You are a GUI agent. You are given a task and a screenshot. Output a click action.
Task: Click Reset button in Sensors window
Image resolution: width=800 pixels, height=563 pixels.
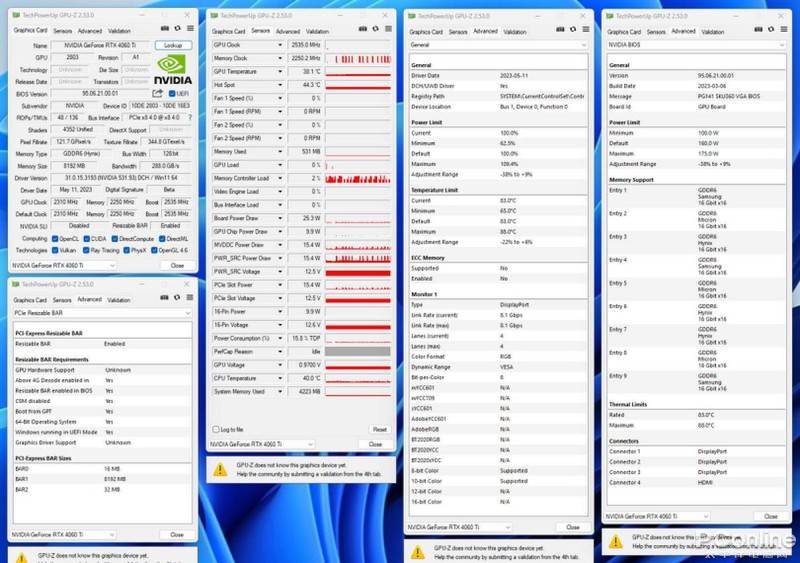(x=380, y=430)
